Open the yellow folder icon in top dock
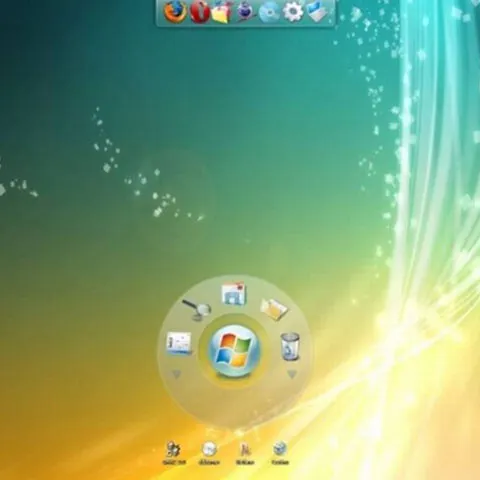480x480 pixels. click(221, 12)
